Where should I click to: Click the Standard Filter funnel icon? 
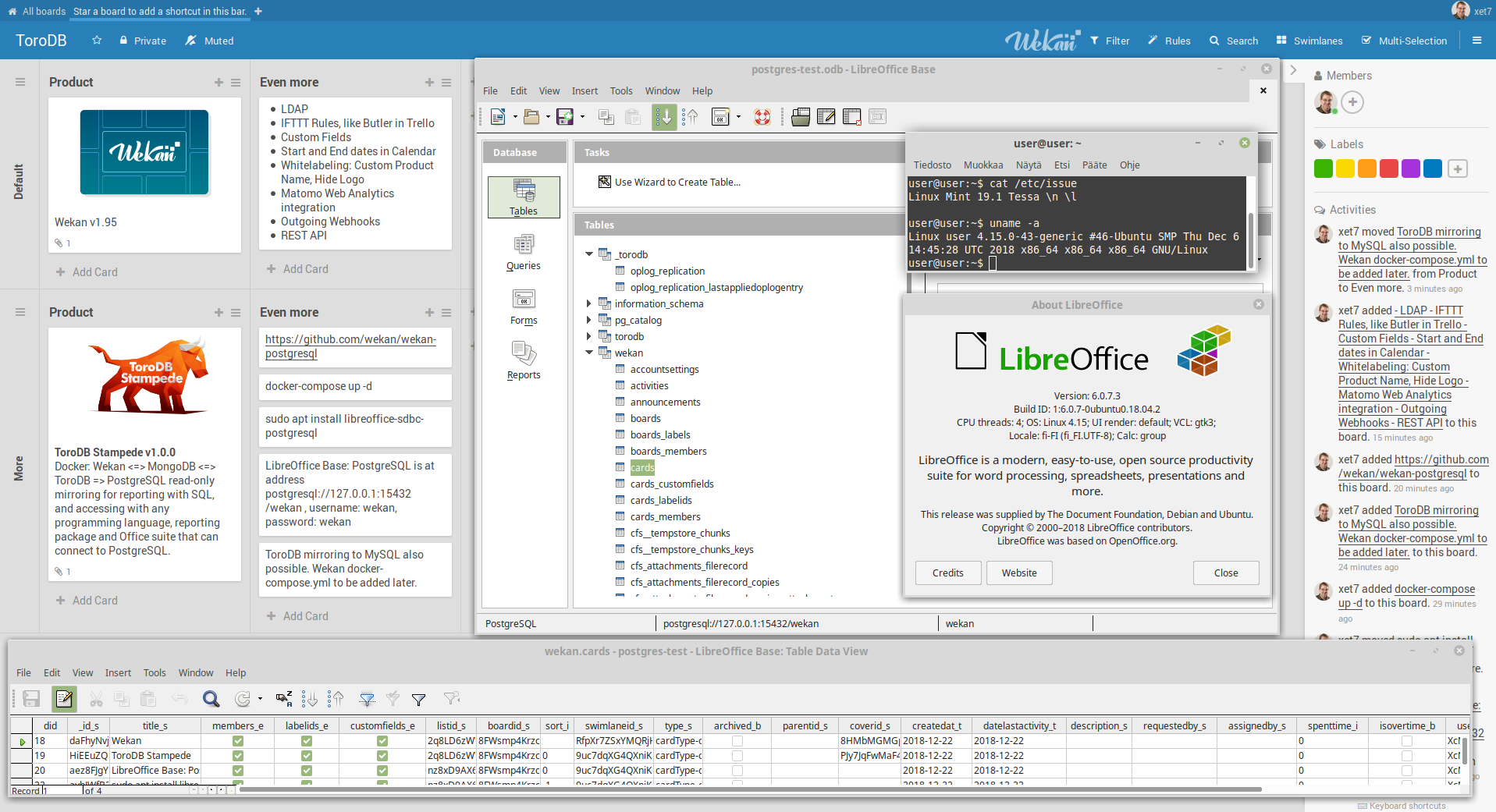tap(418, 699)
